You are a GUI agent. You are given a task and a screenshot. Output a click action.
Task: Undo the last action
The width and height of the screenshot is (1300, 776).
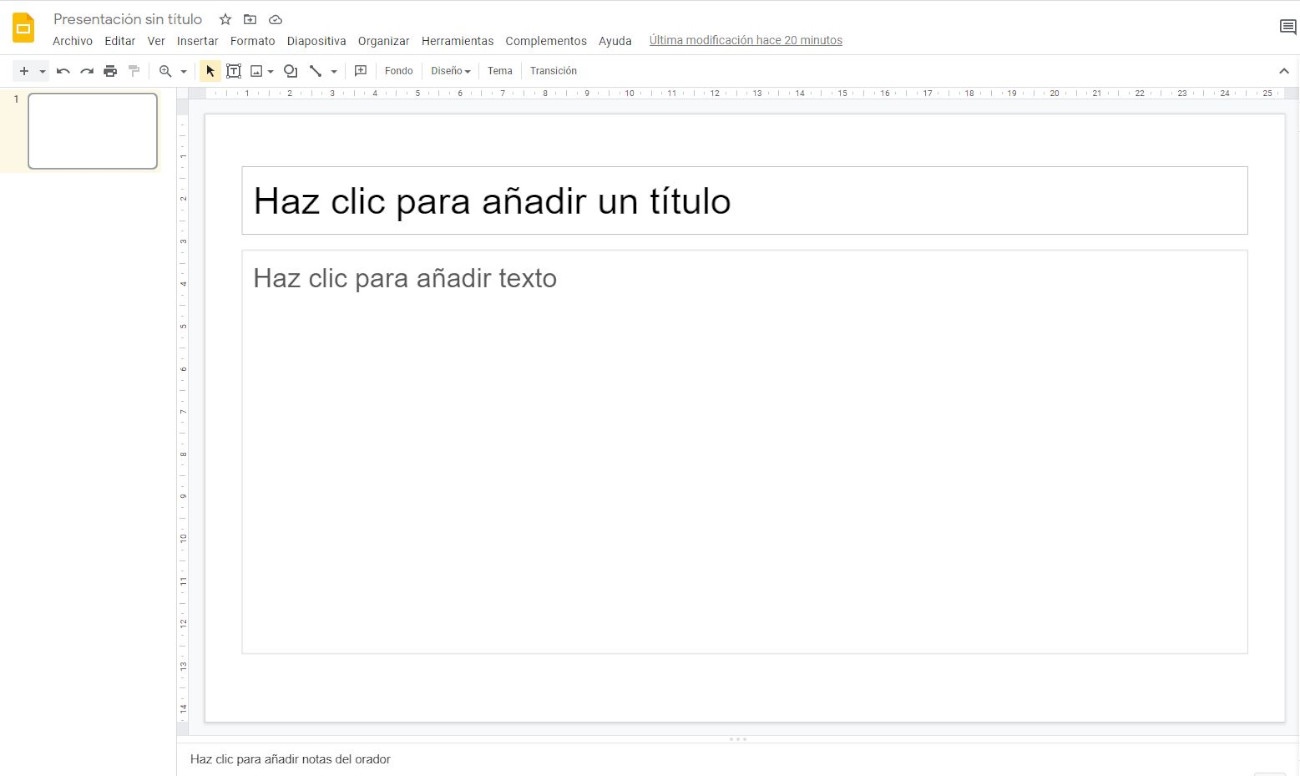(63, 71)
